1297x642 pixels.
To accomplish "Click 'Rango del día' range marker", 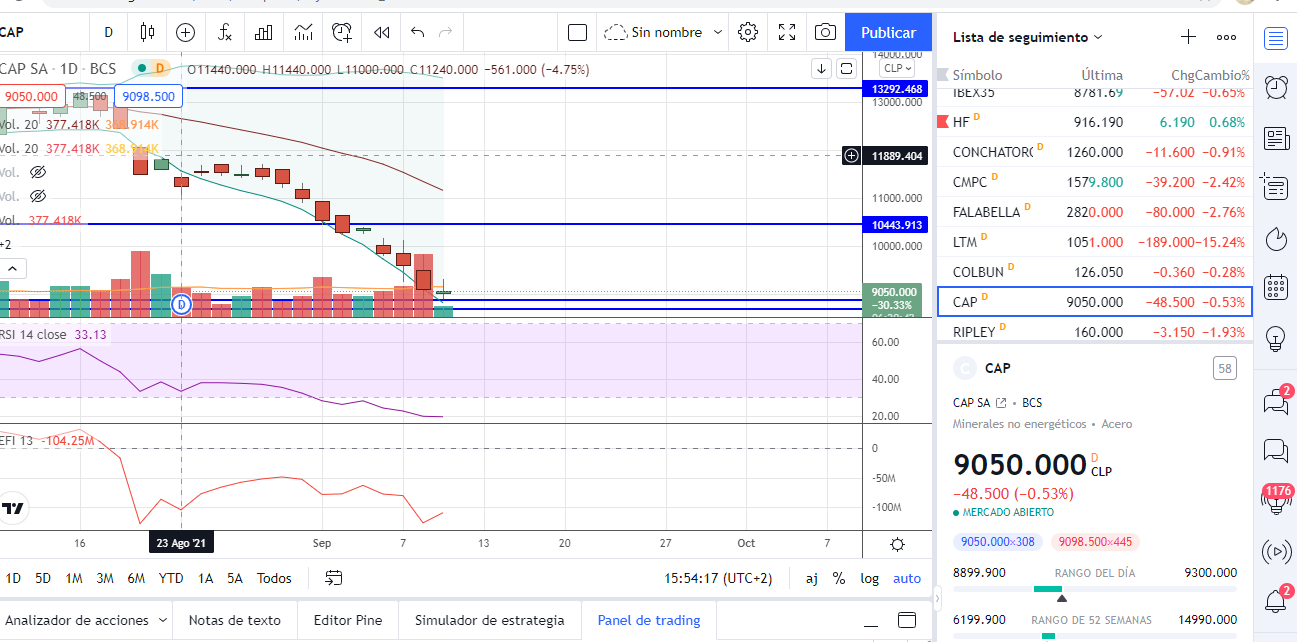I will click(x=1062, y=598).
